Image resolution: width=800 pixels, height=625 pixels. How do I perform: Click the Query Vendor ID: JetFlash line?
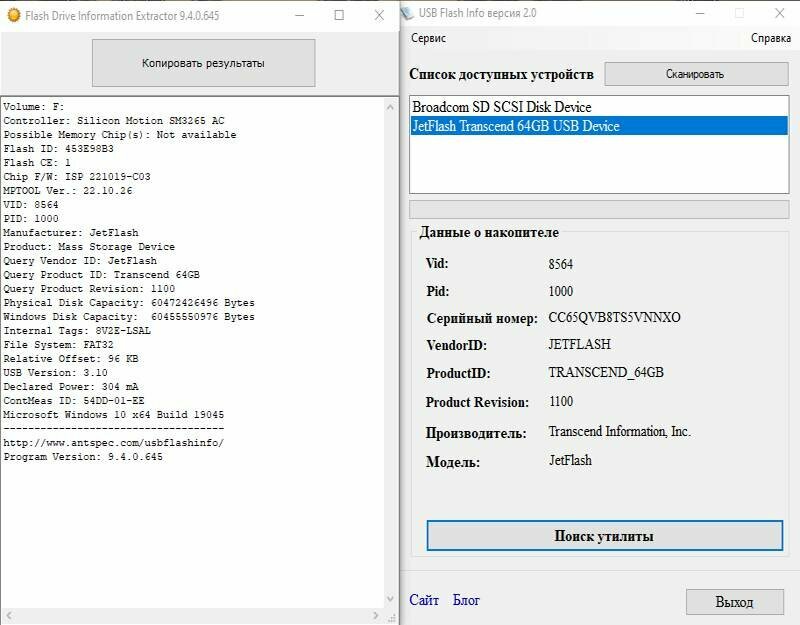80,261
